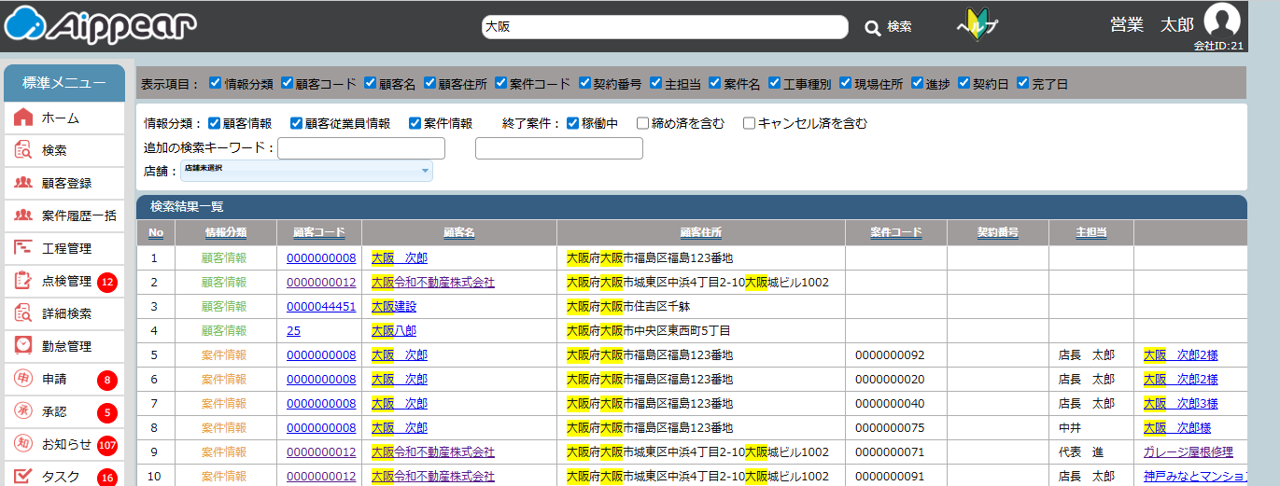Sort results by 顧客名 column header
The height and width of the screenshot is (486, 1280).
459,232
